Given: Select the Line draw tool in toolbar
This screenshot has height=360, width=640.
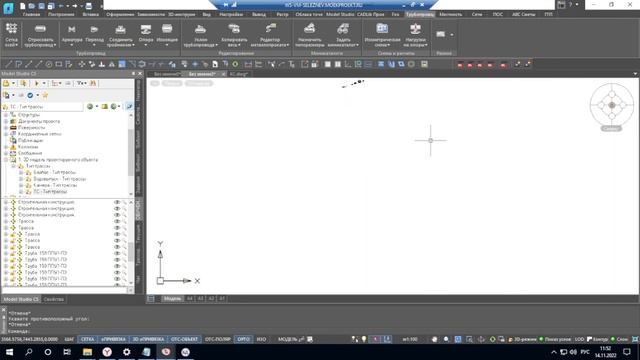Looking at the screenshot, I should pos(9,64).
